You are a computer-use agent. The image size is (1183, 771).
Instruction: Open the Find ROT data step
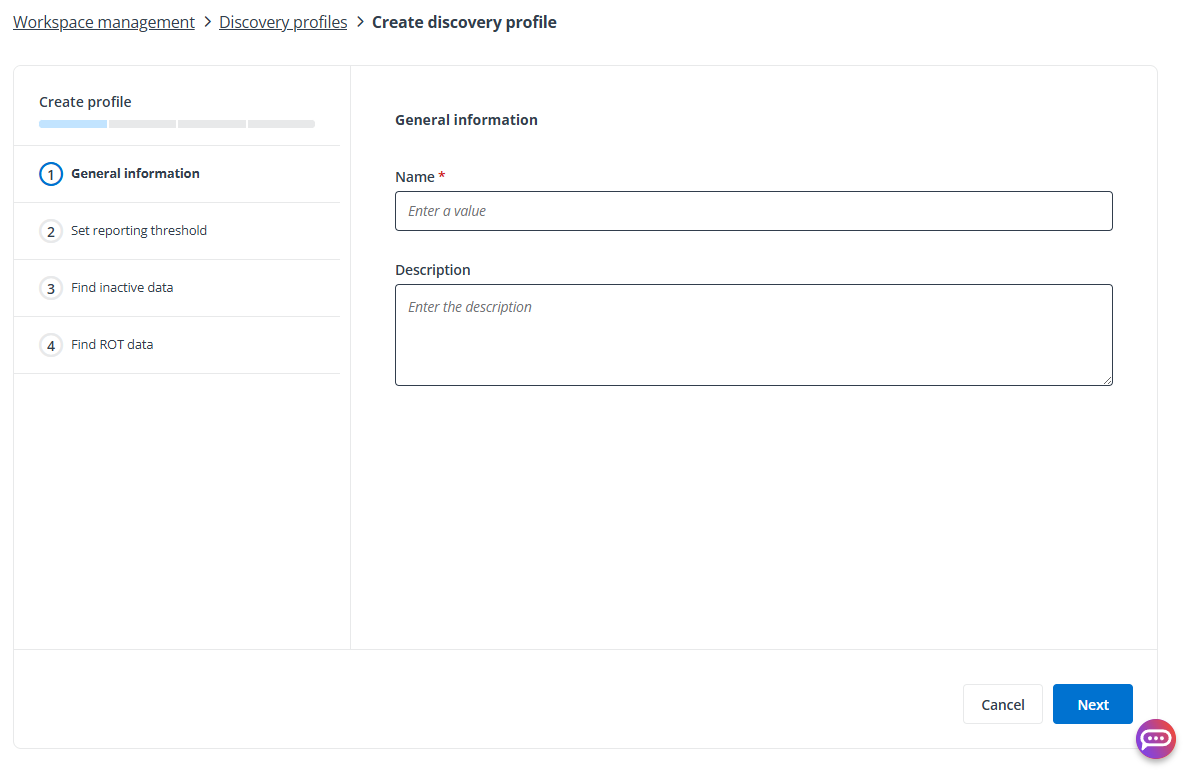(x=111, y=344)
